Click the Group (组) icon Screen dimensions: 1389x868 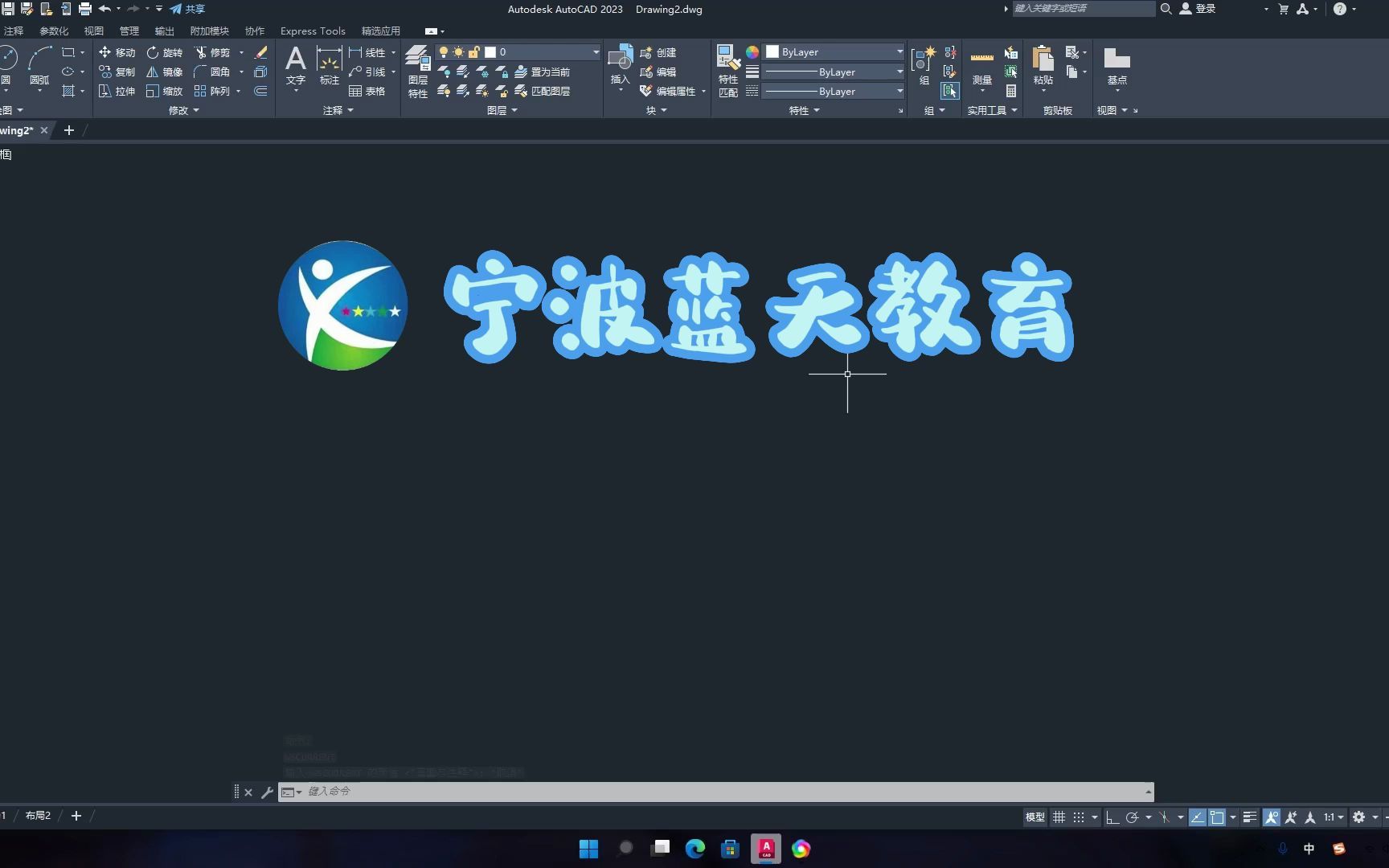pyautogui.click(x=924, y=64)
